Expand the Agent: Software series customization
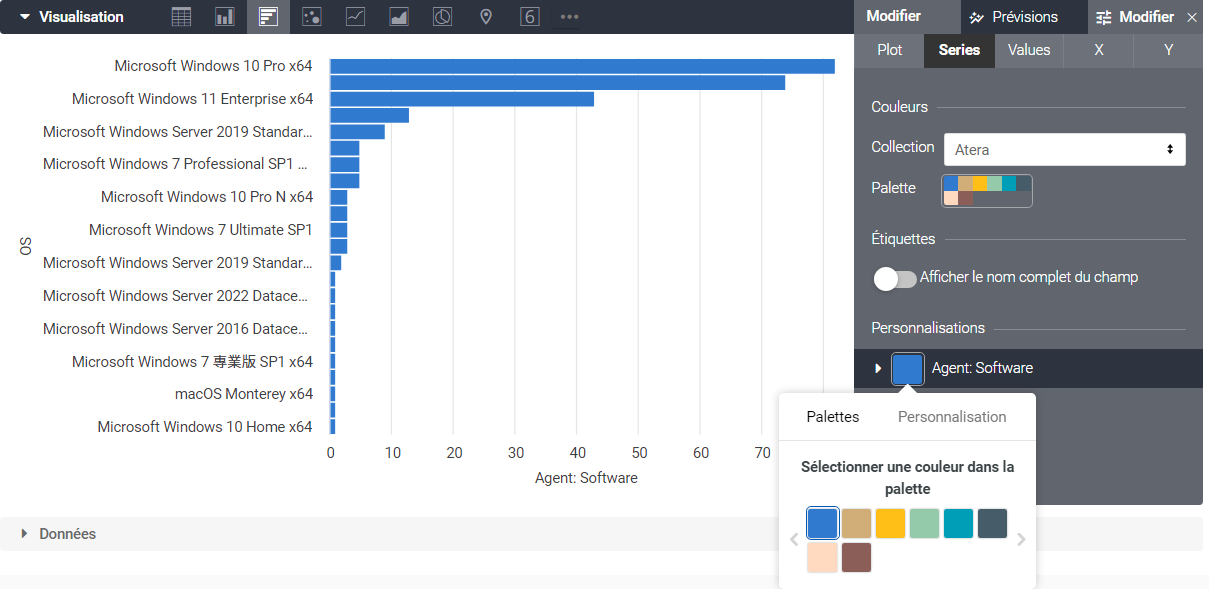 (x=878, y=368)
